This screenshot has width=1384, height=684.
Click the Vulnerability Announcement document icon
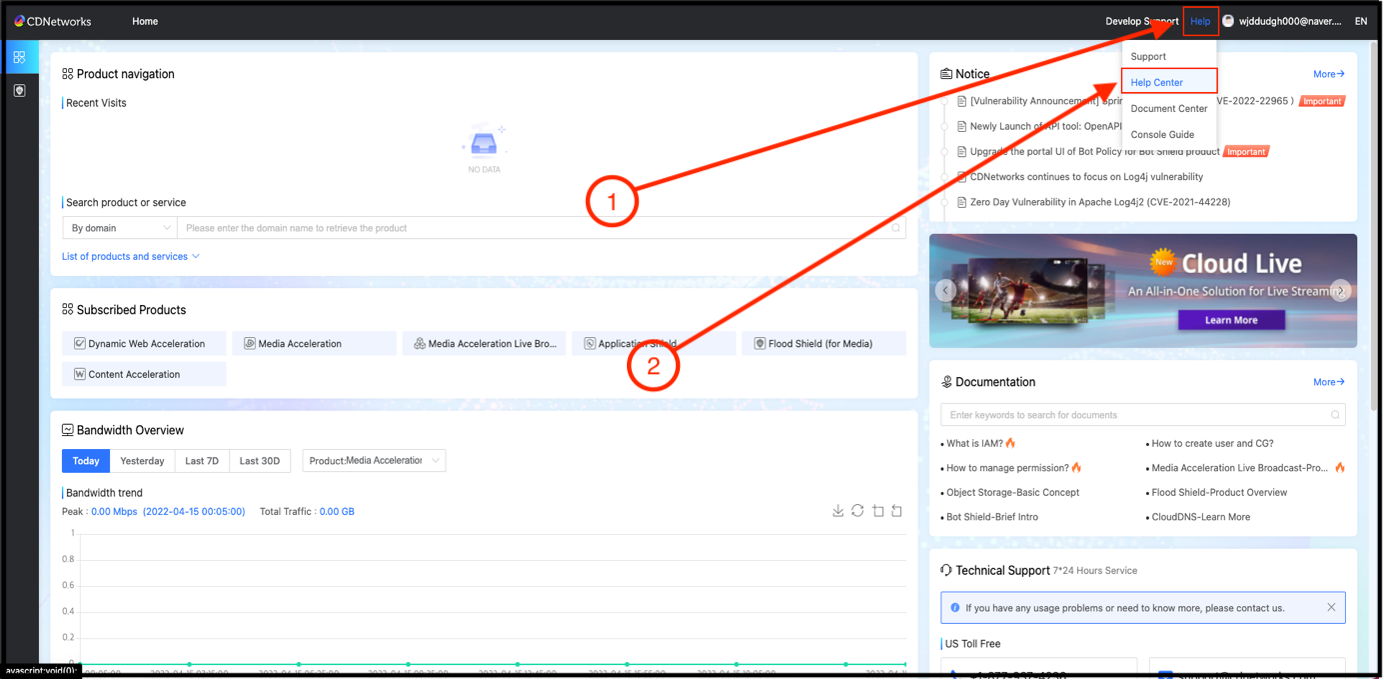(x=962, y=101)
